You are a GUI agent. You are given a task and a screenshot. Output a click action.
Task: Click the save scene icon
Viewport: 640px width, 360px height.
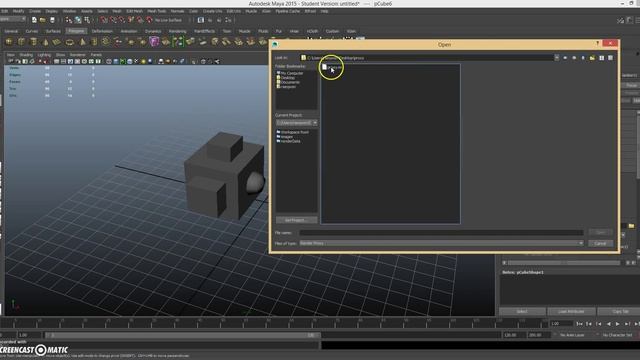(x=52, y=20)
